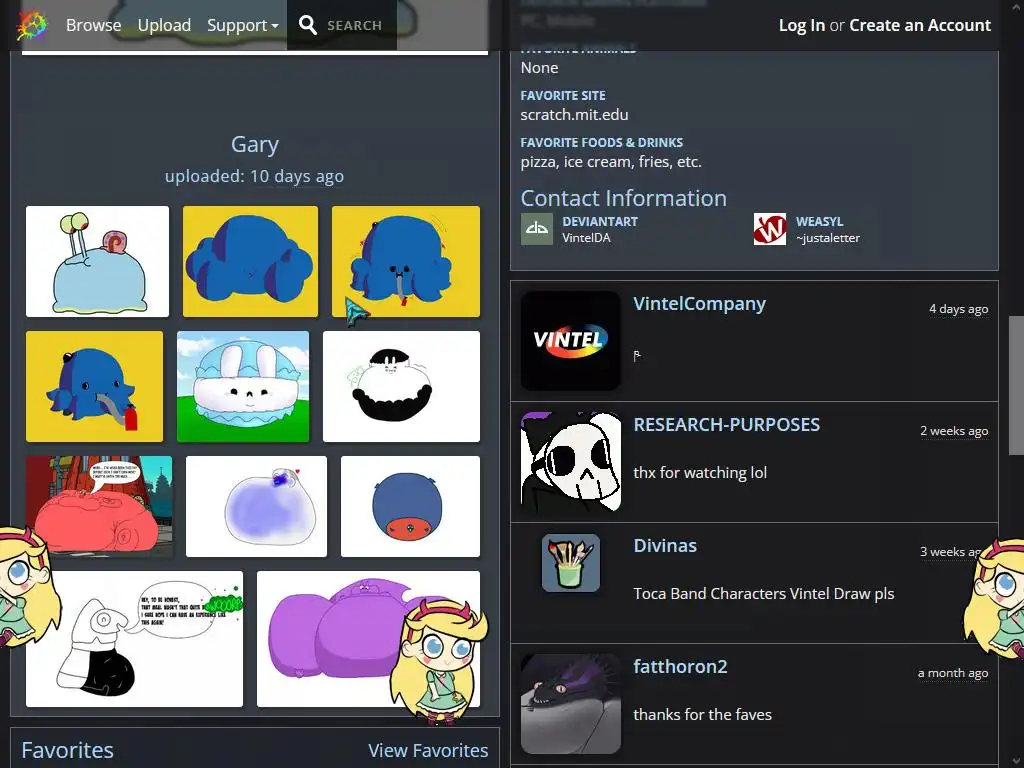Click the DeviantArt contact icon
1024x768 pixels.
pyautogui.click(x=537, y=229)
